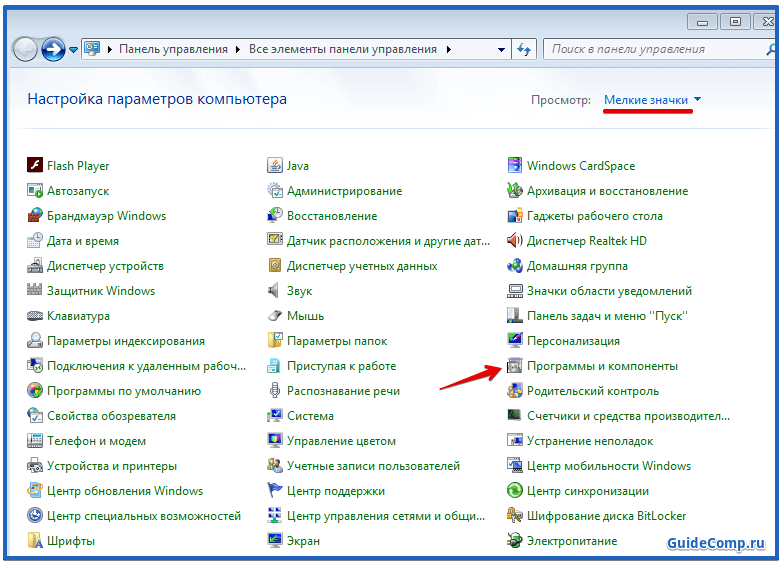Open the Параметры папок folder icon
Screen dimensions: 784x564
(274, 340)
